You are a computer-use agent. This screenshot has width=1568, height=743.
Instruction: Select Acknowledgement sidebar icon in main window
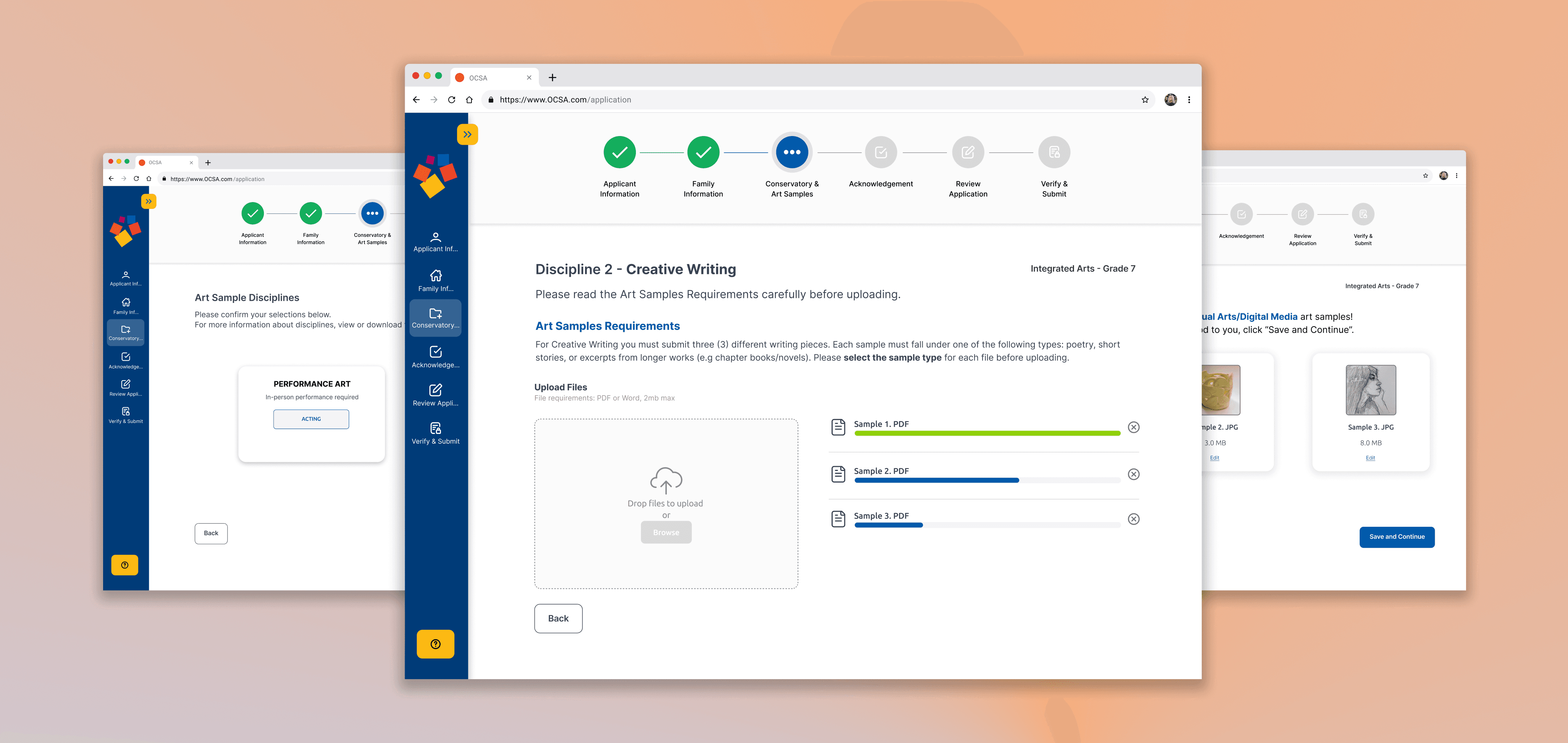point(435,352)
